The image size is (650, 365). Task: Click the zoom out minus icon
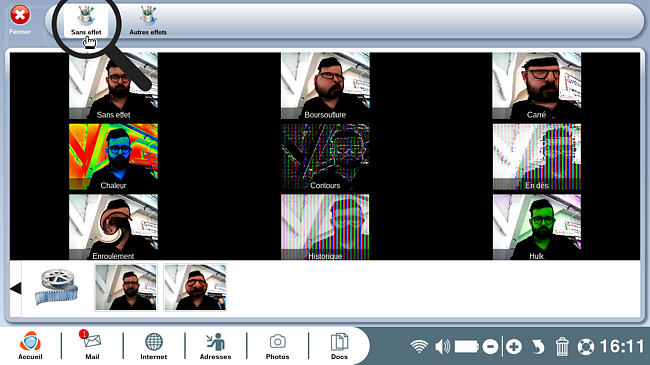click(x=490, y=346)
